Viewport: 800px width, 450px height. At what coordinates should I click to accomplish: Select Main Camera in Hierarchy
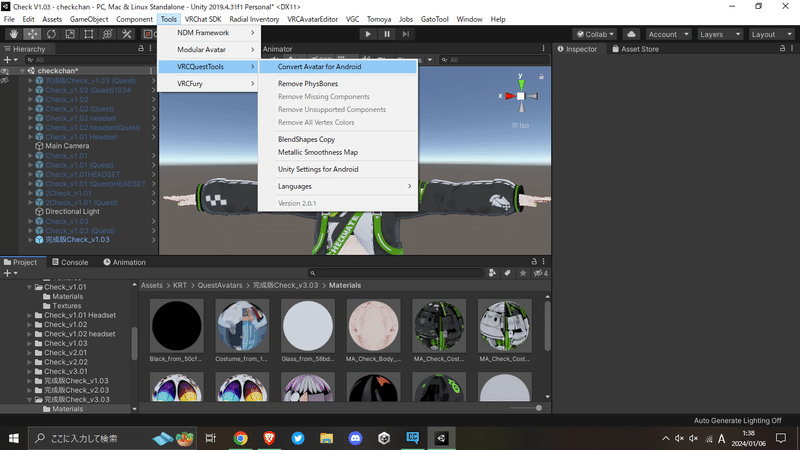(x=67, y=146)
